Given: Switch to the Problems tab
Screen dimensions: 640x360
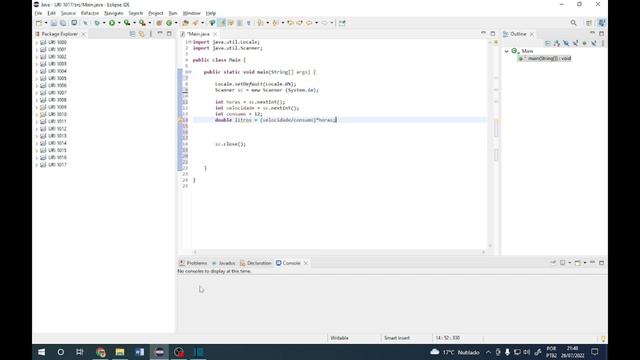Looking at the screenshot, I should [193, 263].
